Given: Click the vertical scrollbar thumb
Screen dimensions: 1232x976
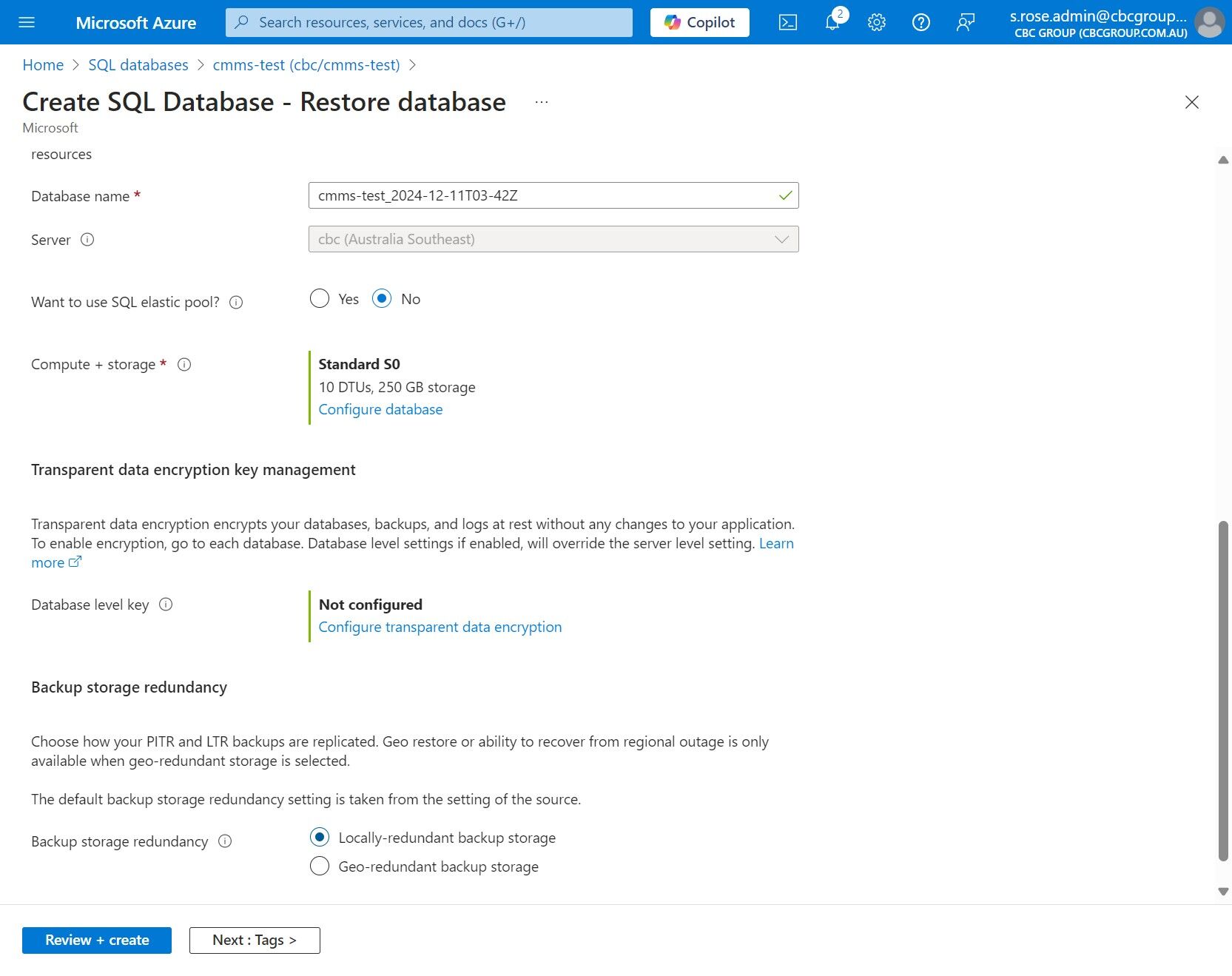Looking at the screenshot, I should tap(1223, 691).
